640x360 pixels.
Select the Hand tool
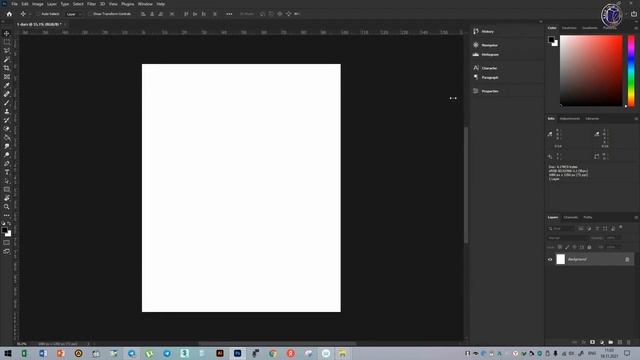(7, 198)
